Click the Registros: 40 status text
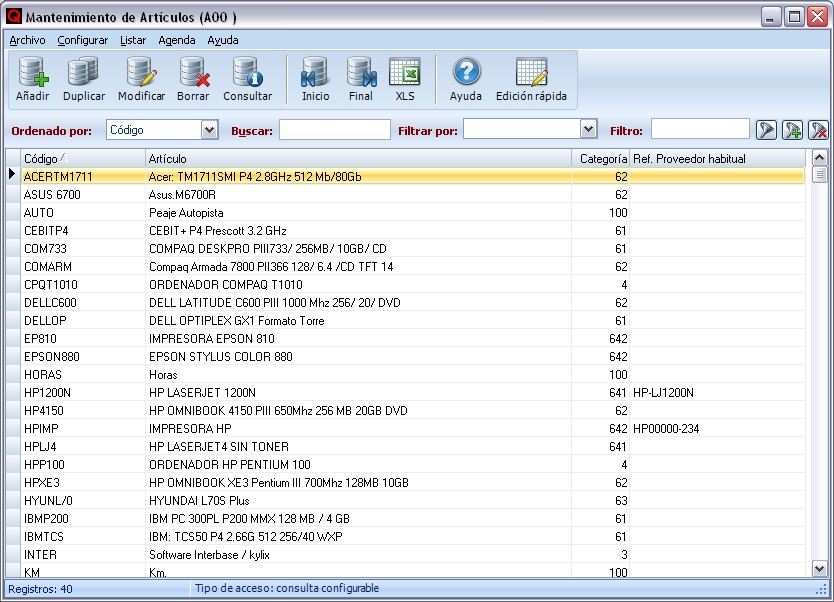This screenshot has width=834, height=602. (x=40, y=589)
